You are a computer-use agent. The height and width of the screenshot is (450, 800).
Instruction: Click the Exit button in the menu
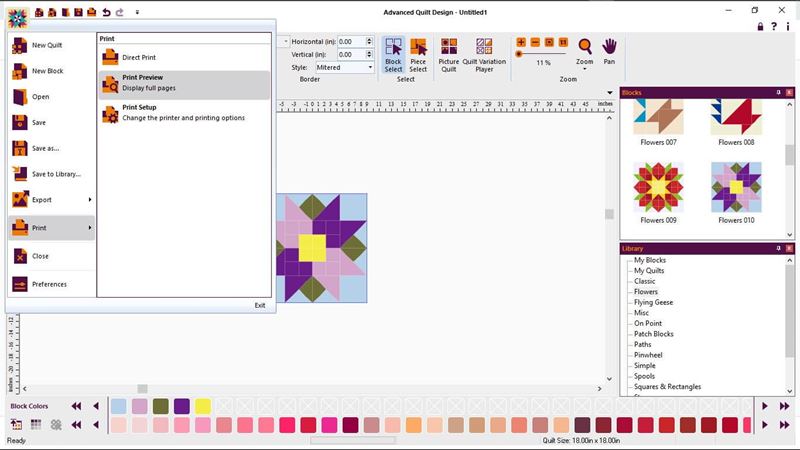[260, 305]
